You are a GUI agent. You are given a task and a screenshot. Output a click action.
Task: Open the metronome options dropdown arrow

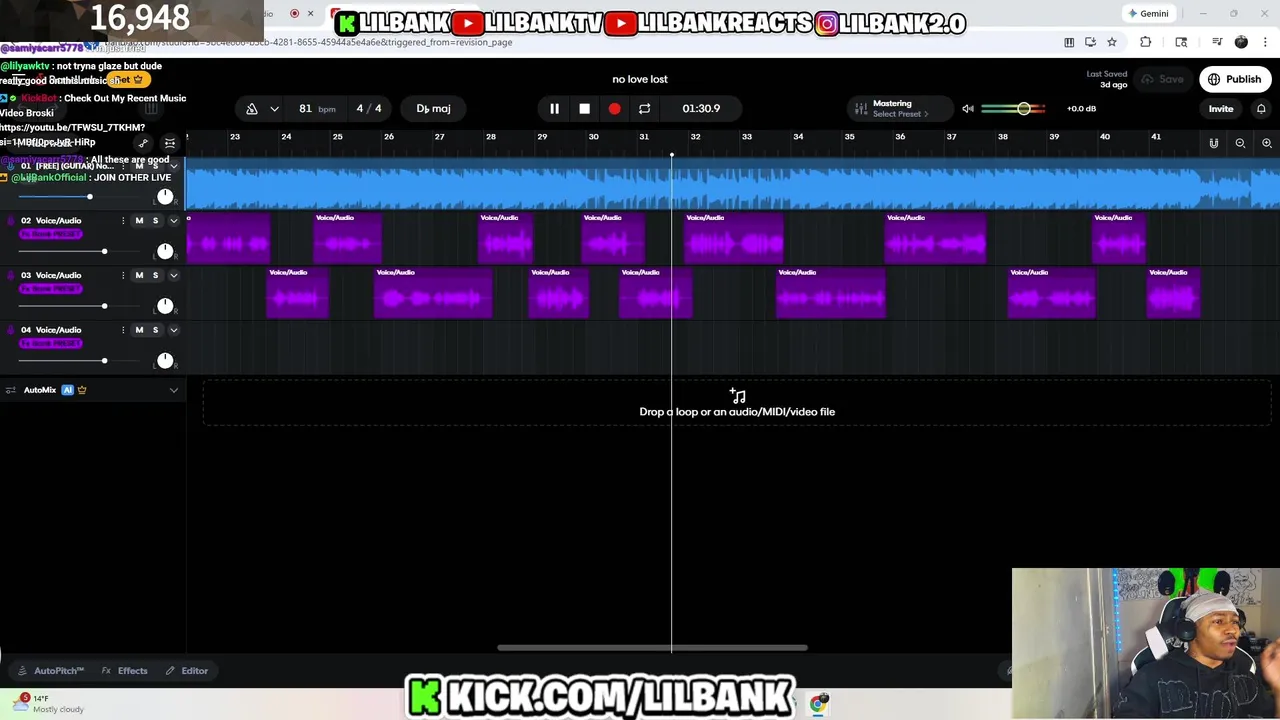pos(274,109)
